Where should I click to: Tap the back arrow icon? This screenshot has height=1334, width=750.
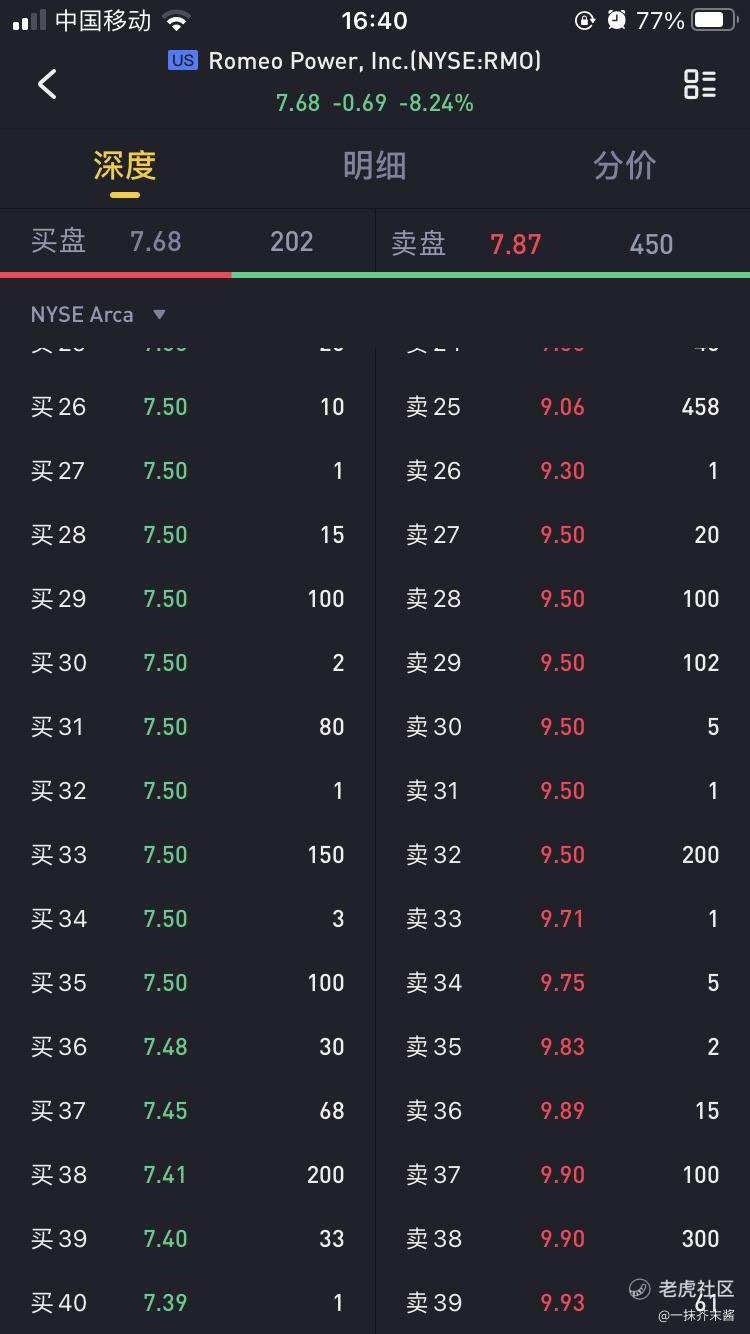tap(47, 84)
